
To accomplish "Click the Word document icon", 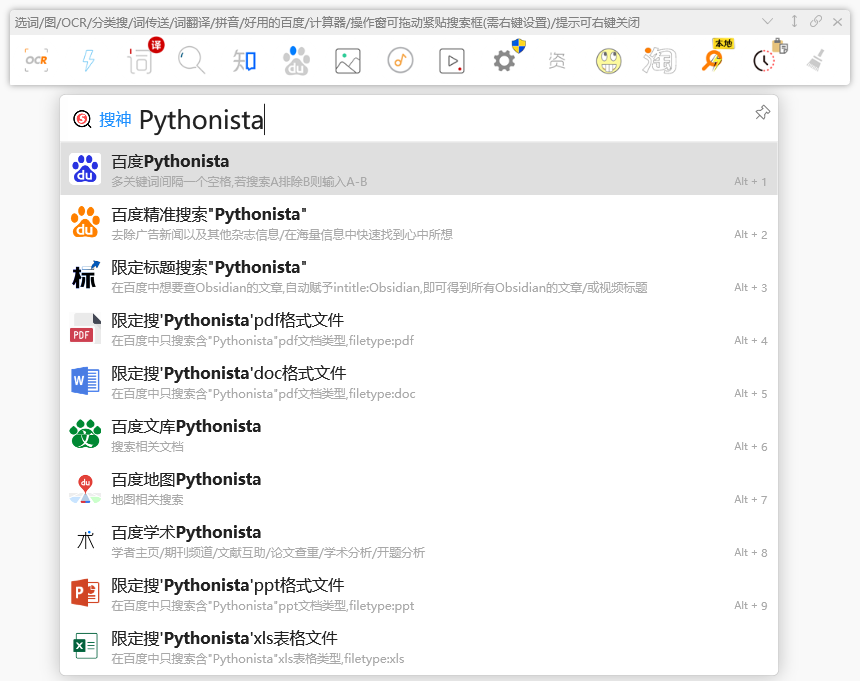I will 85,381.
